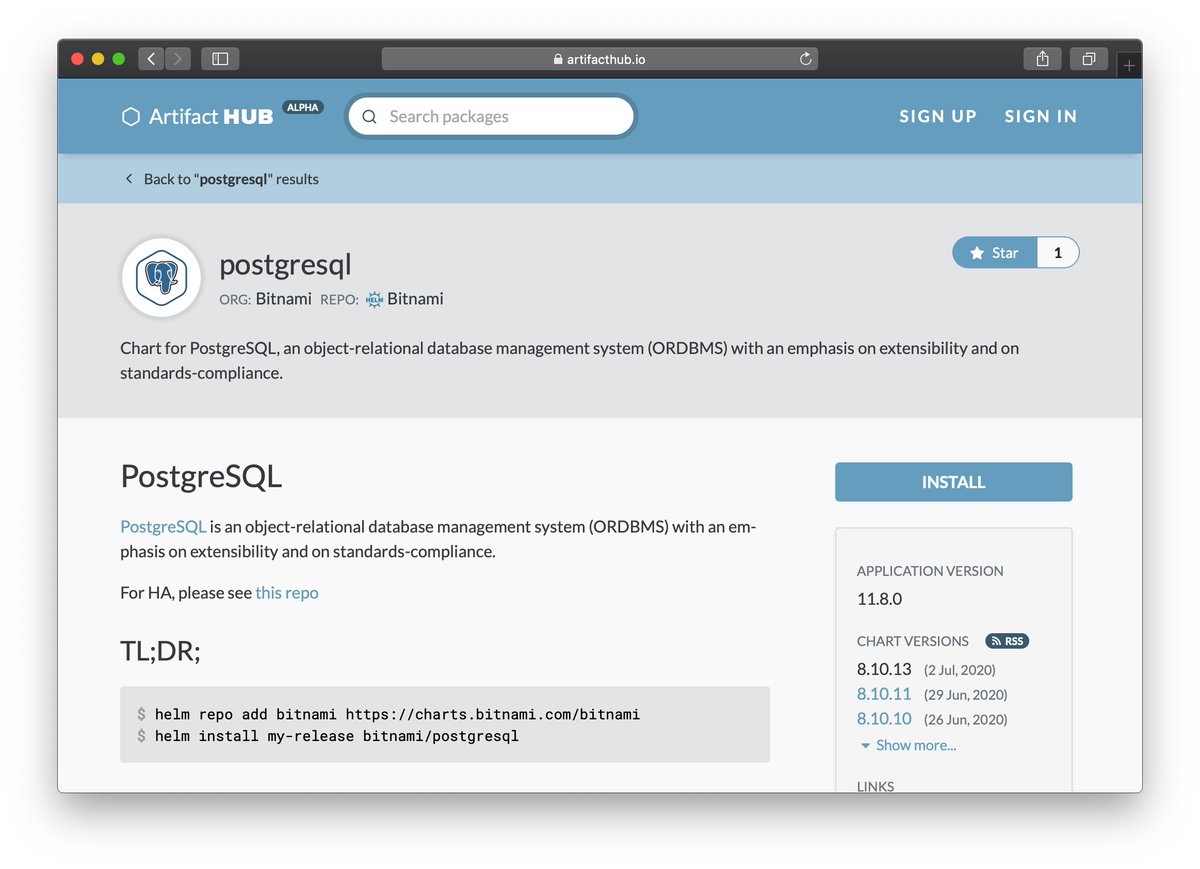1200x869 pixels.
Task: Click the INSTALL button
Action: pos(953,482)
